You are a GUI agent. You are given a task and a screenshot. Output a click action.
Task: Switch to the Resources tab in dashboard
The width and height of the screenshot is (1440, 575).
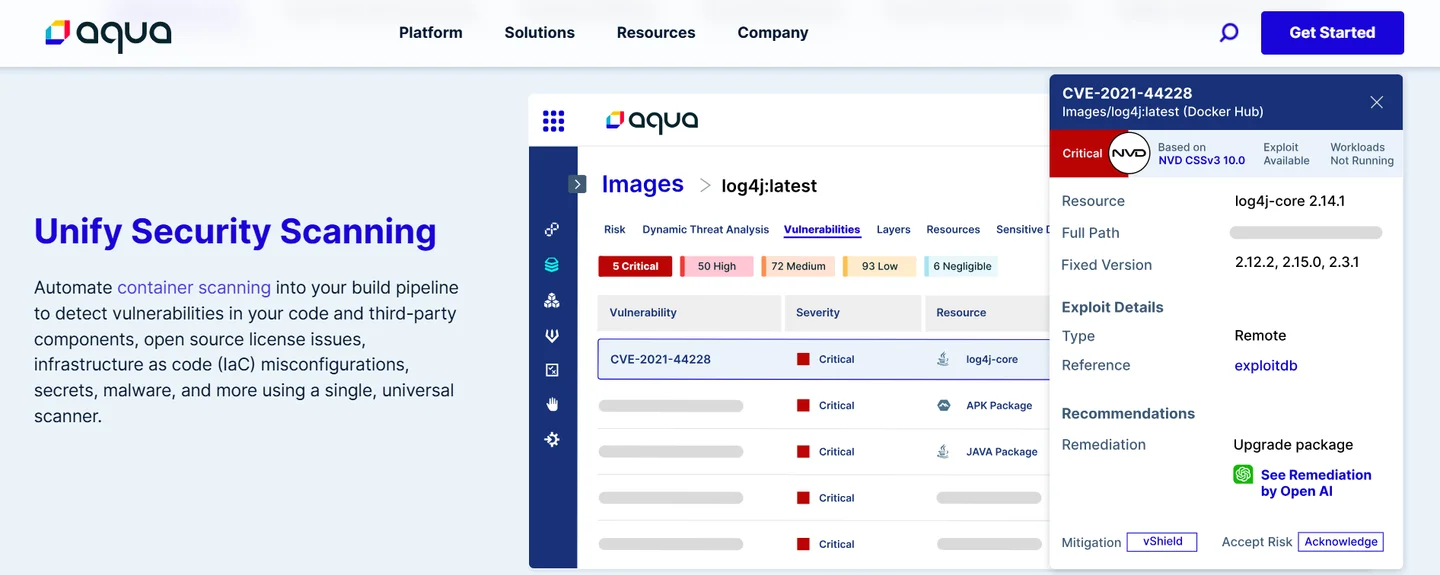953,229
